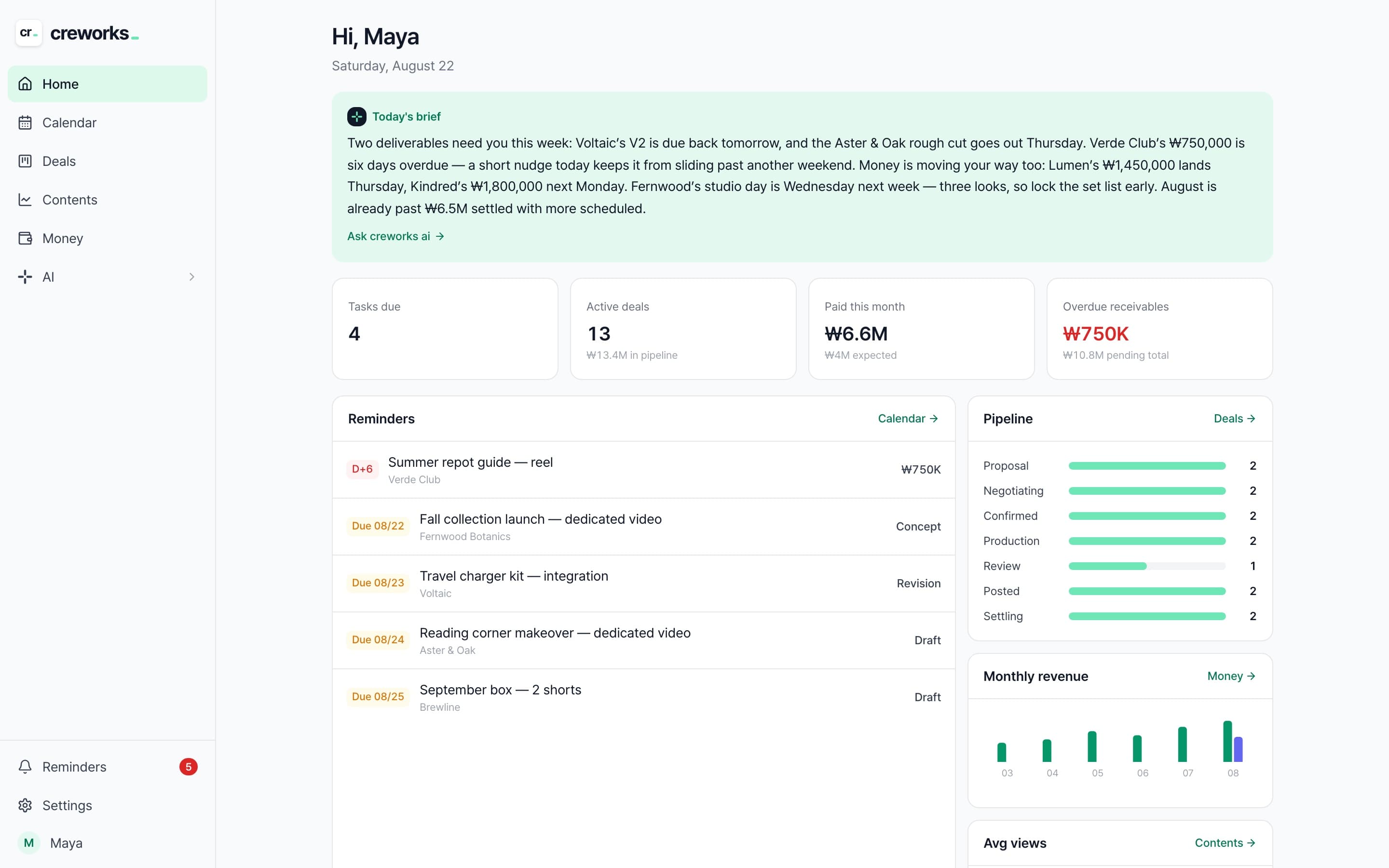Open the Active deals card
The height and width of the screenshot is (868, 1389).
pos(683,329)
